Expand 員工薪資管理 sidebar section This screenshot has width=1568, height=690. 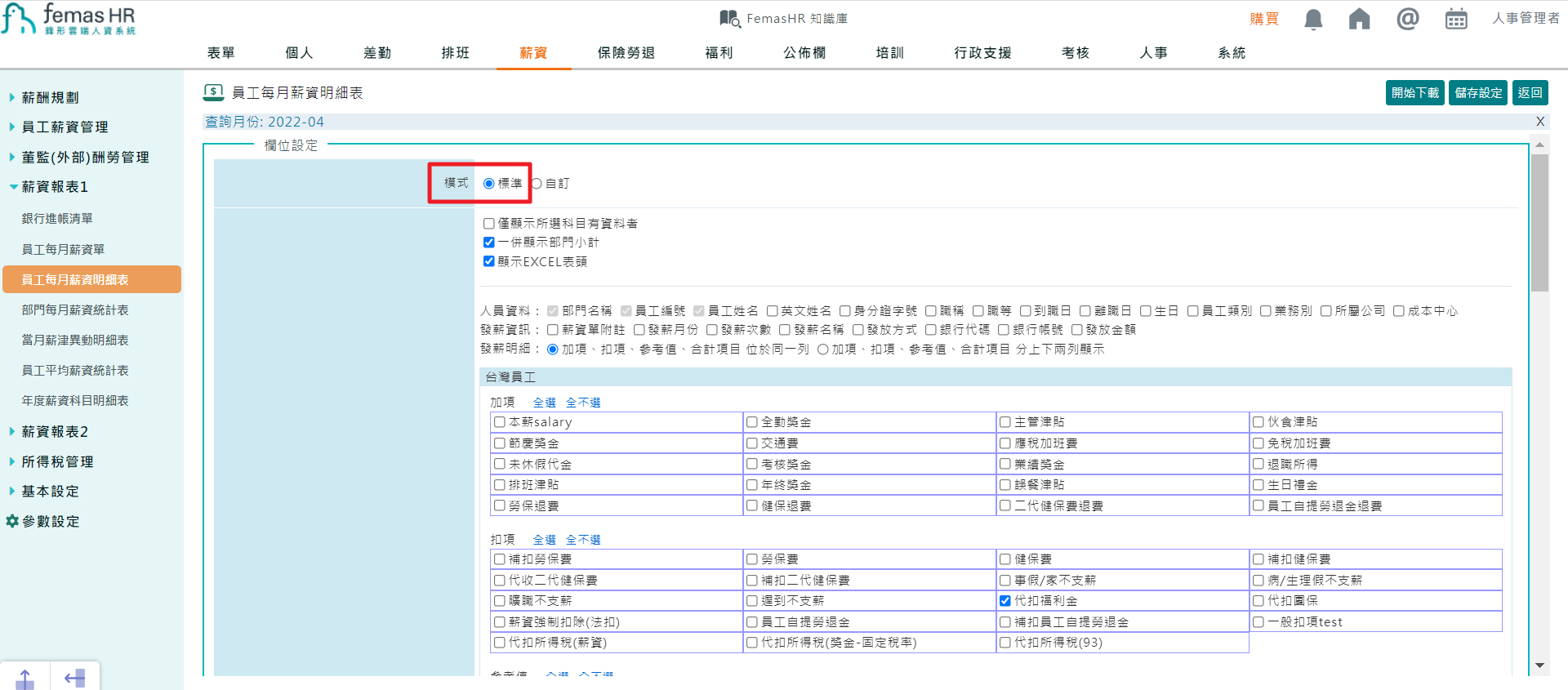(65, 127)
